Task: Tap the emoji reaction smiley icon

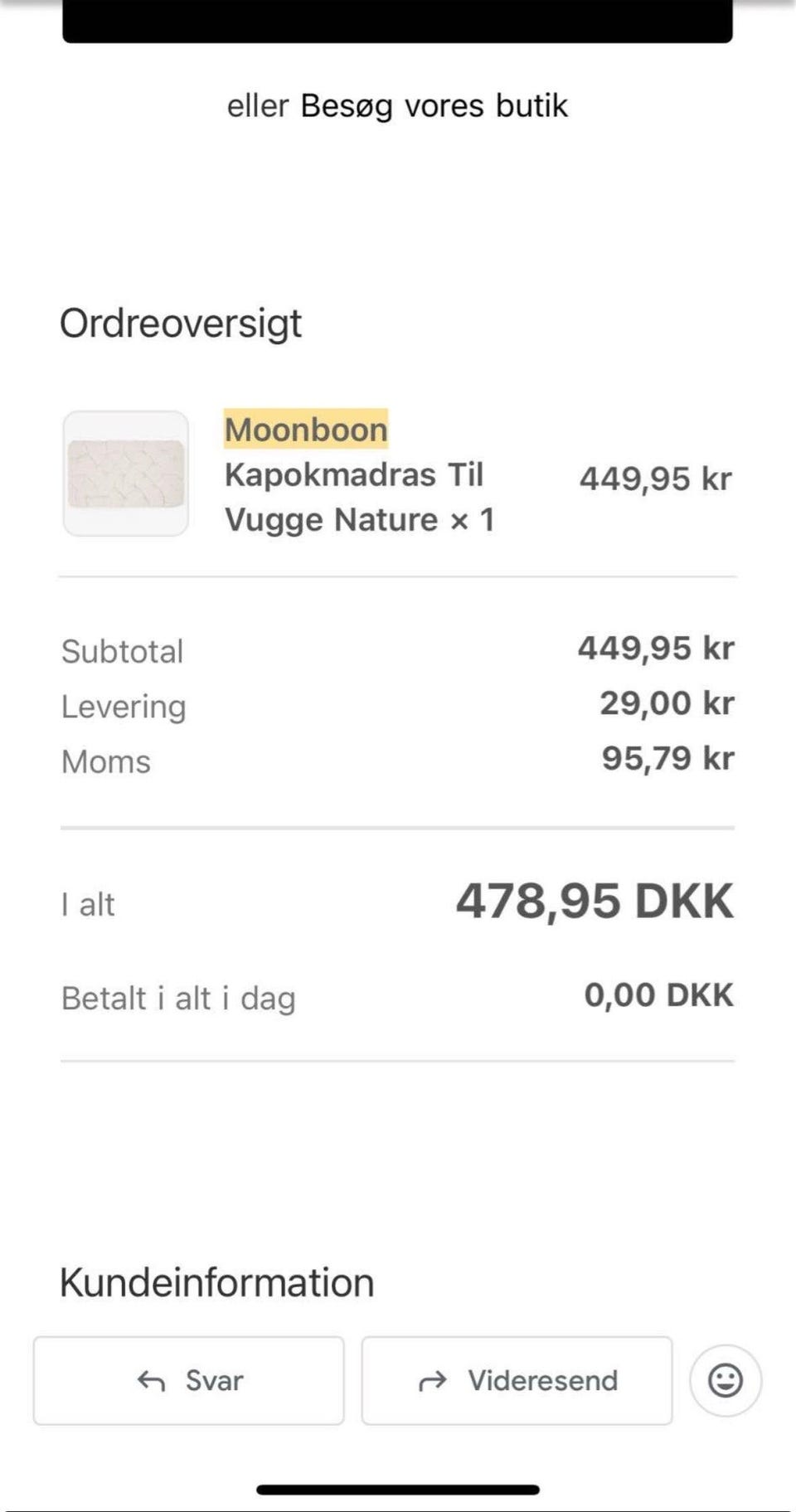Action: pos(726,1381)
